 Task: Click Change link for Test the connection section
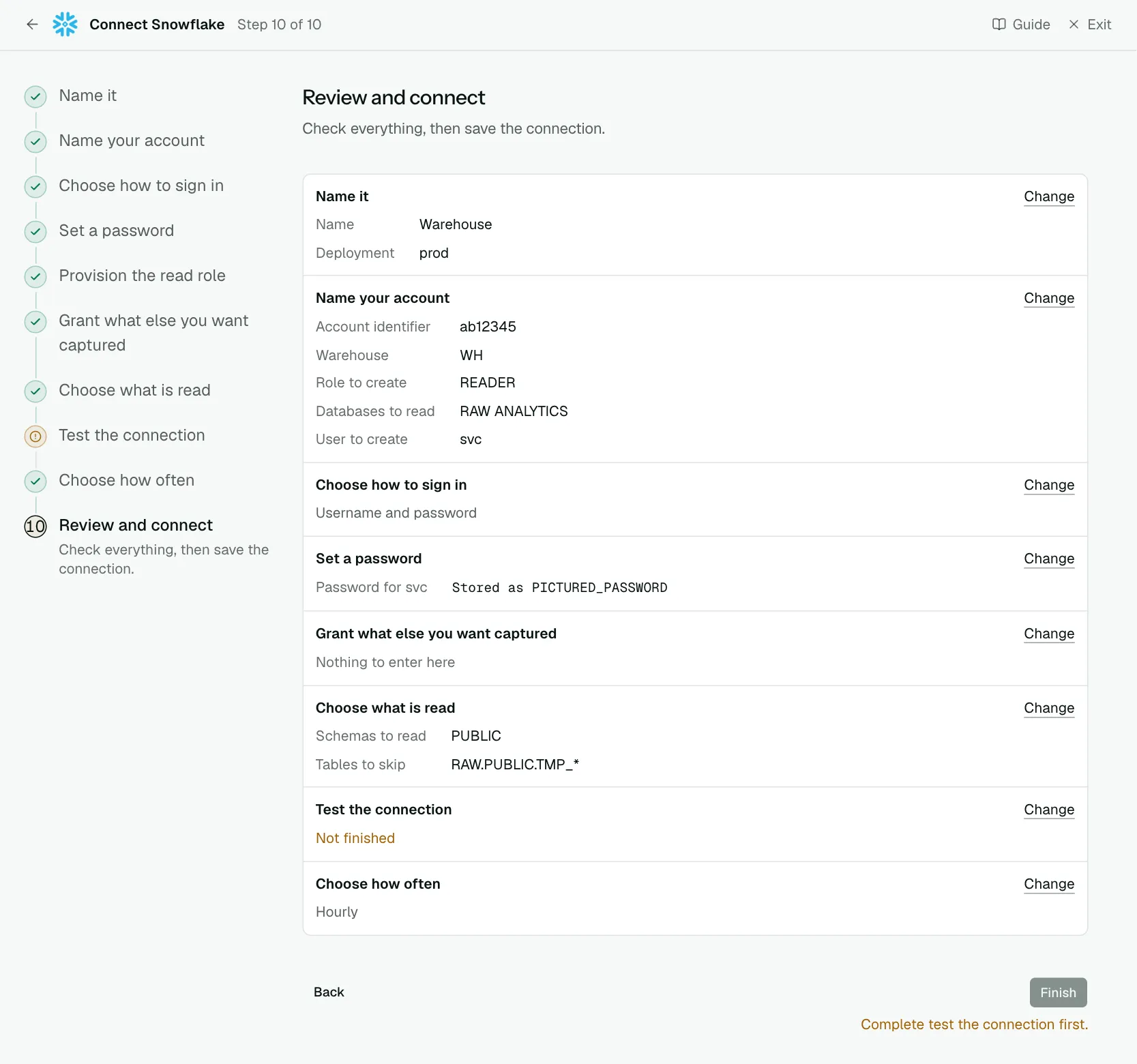(1049, 810)
